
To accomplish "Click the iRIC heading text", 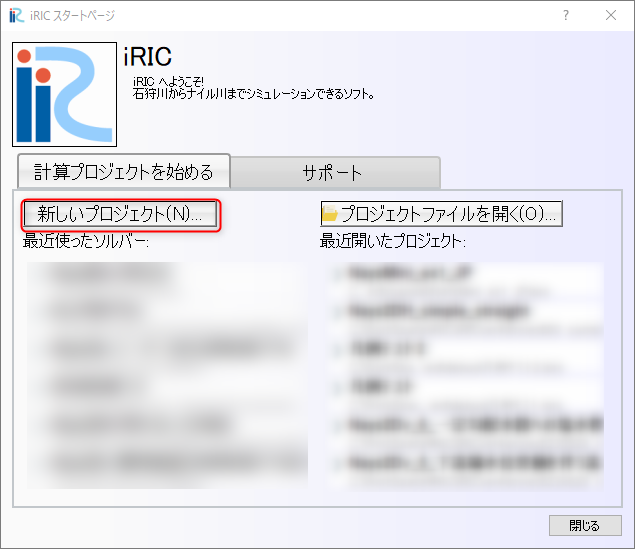I will pos(148,57).
